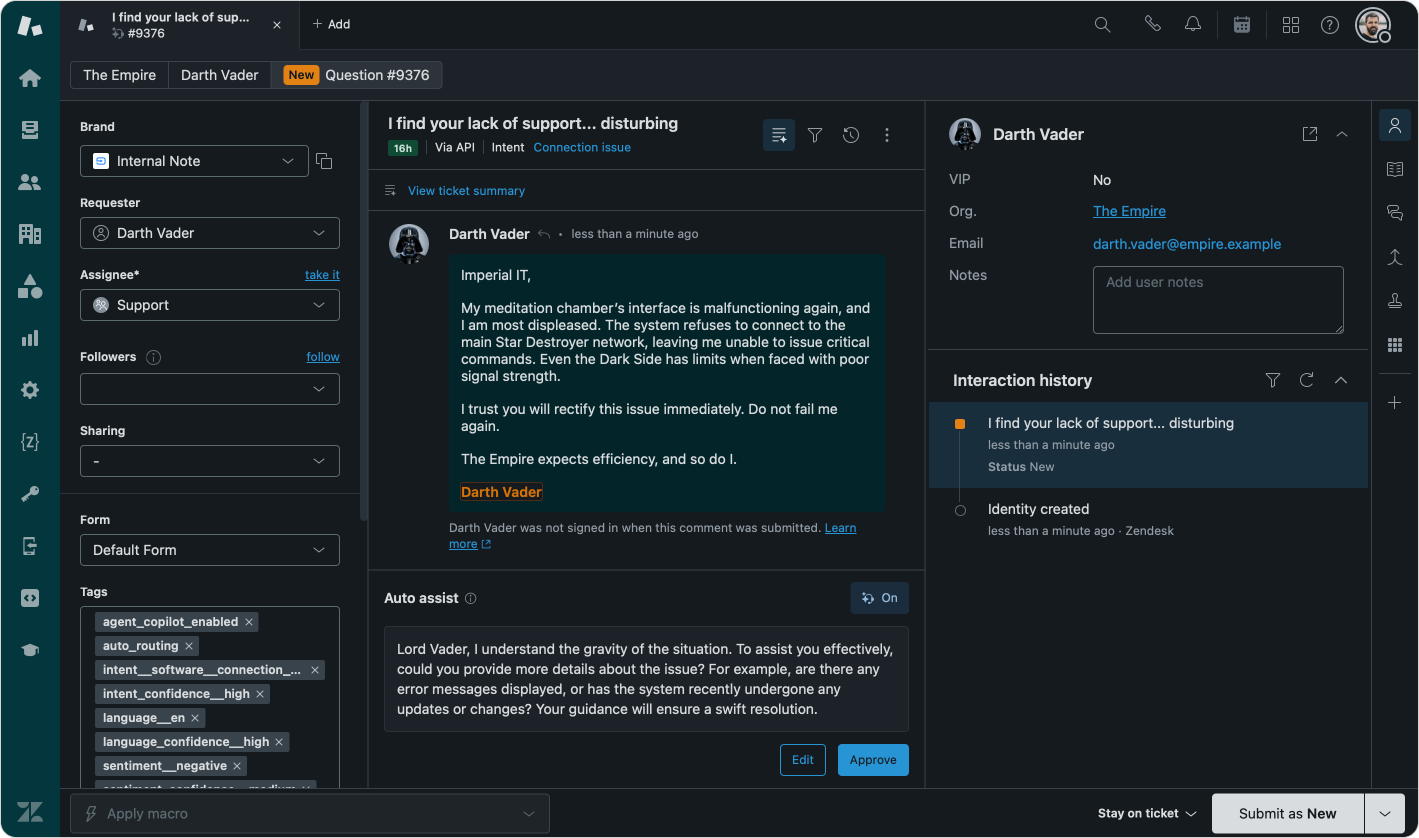Image resolution: width=1419 pixels, height=838 pixels.
Task: Select the Question #9376 breadcrumb tab
Action: 356,75
